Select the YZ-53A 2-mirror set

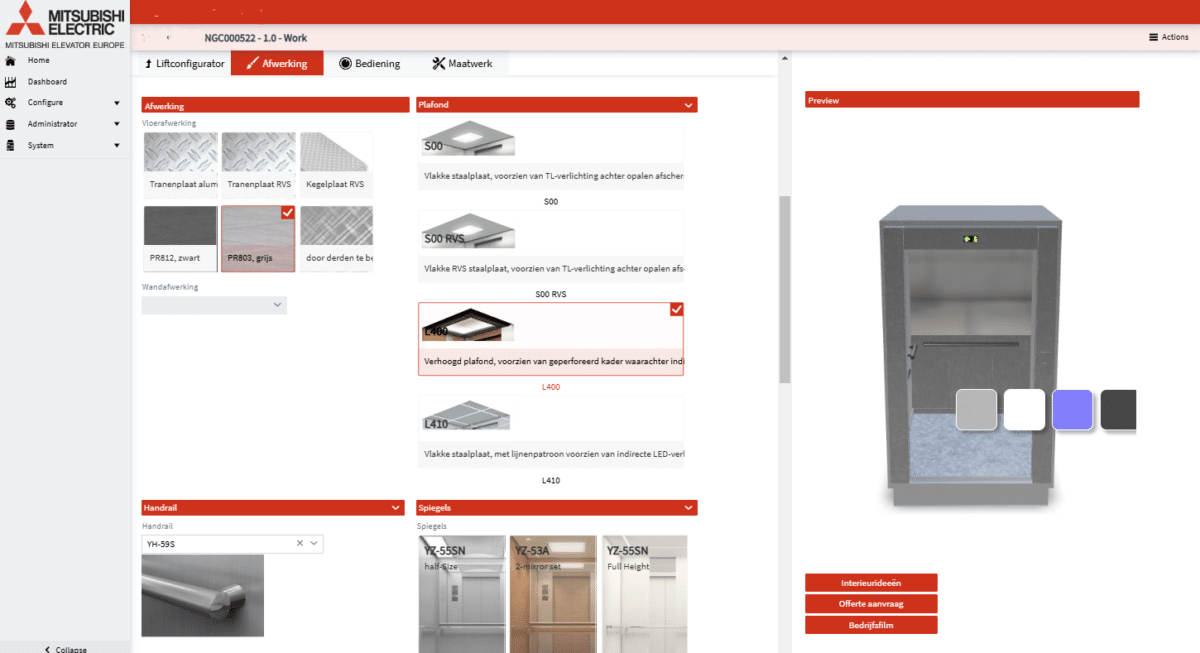point(552,594)
